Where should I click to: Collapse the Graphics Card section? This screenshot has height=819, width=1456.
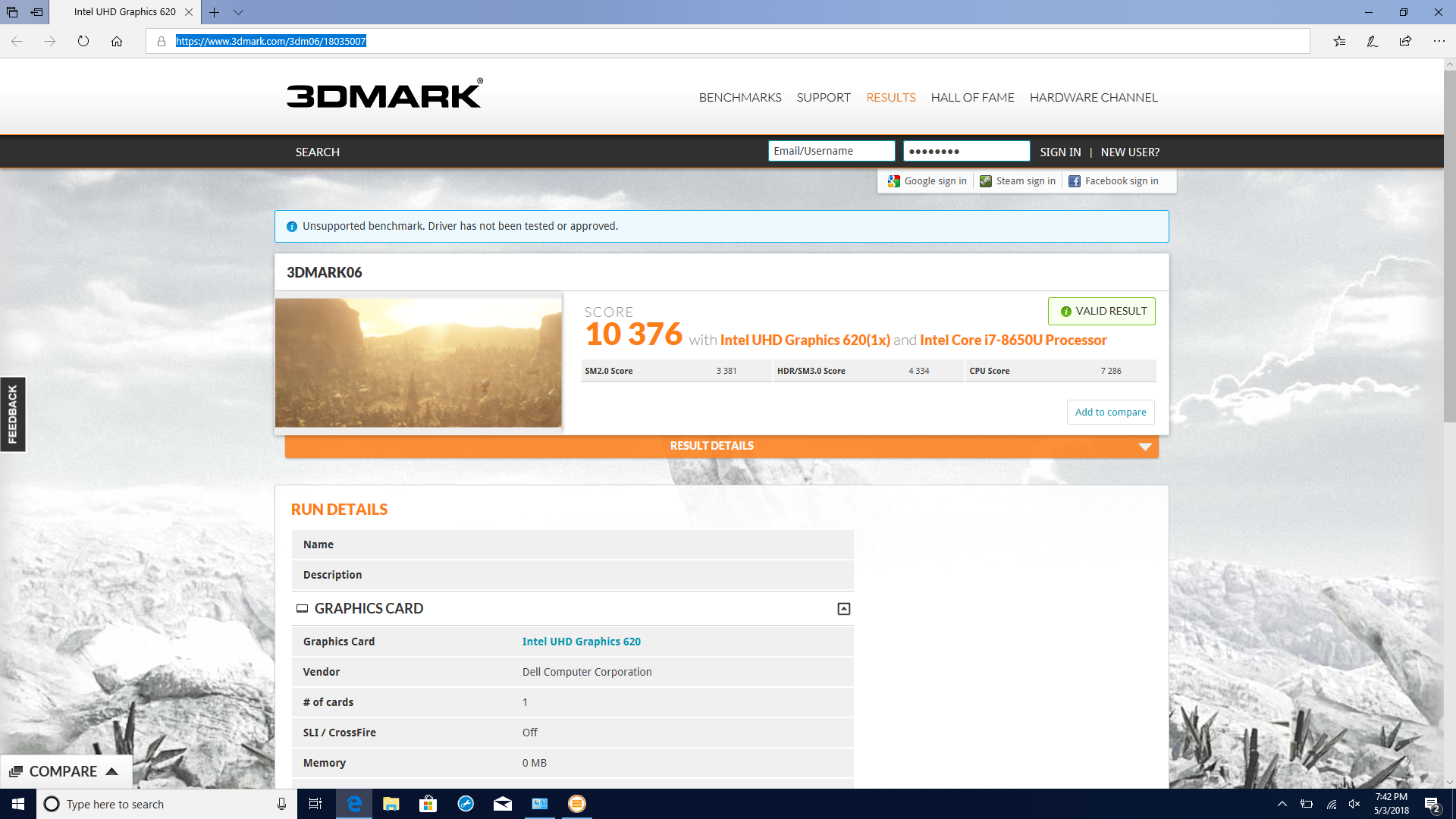[843, 609]
